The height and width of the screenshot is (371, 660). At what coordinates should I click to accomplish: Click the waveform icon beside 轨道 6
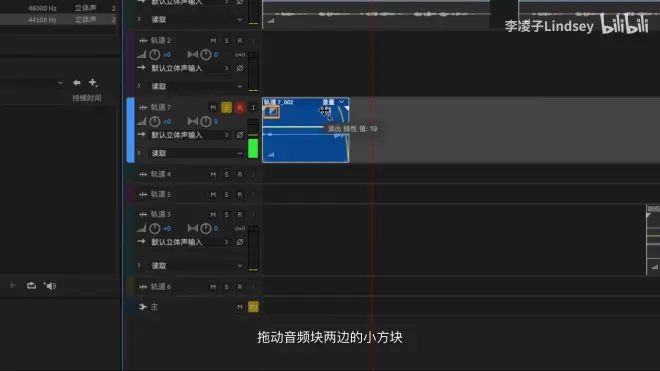pyautogui.click(x=143, y=287)
